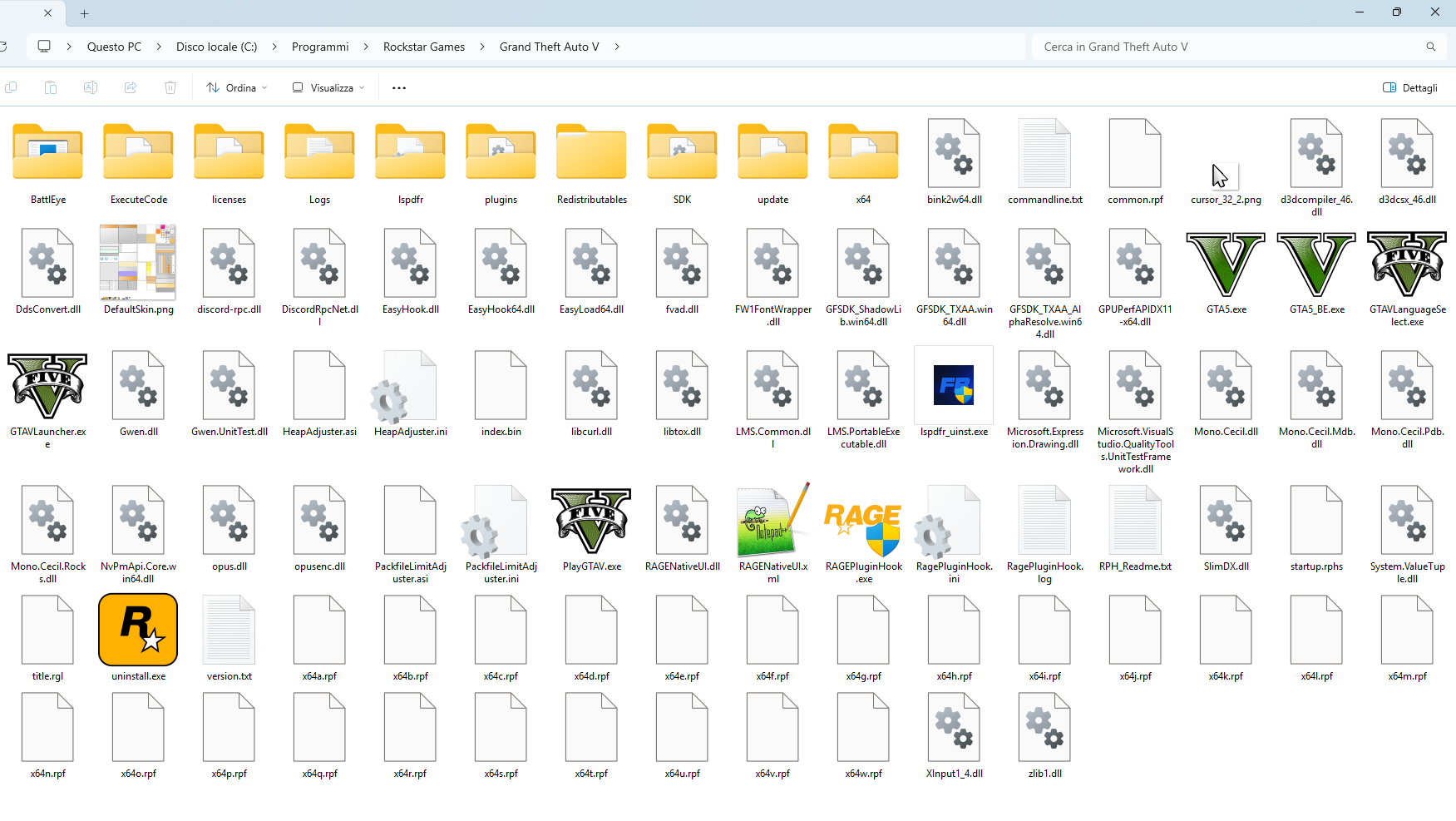Select the bink2w64.dll file icon
1456x821 pixels.
coord(954,153)
